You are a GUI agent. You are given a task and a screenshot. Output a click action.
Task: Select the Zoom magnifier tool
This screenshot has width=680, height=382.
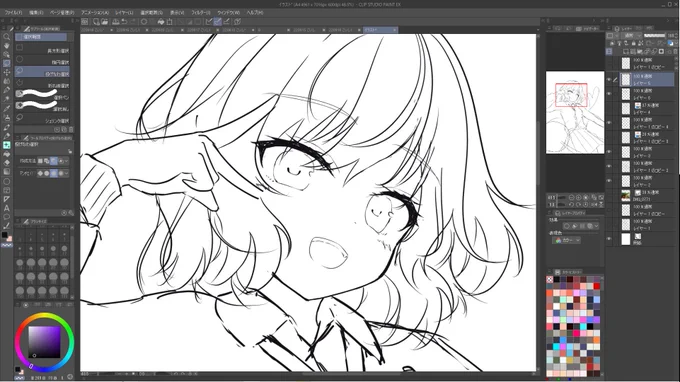[7, 37]
